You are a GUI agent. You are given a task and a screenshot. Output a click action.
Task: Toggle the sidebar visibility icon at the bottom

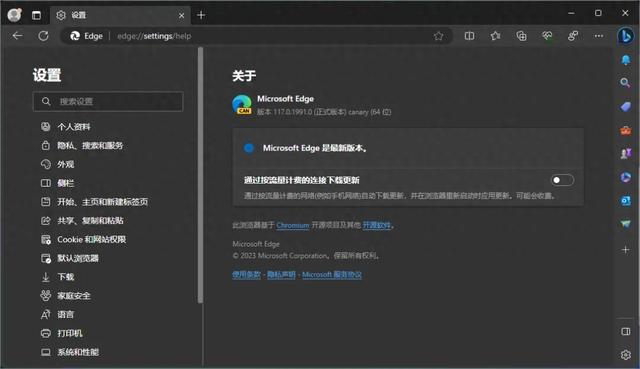(625, 331)
